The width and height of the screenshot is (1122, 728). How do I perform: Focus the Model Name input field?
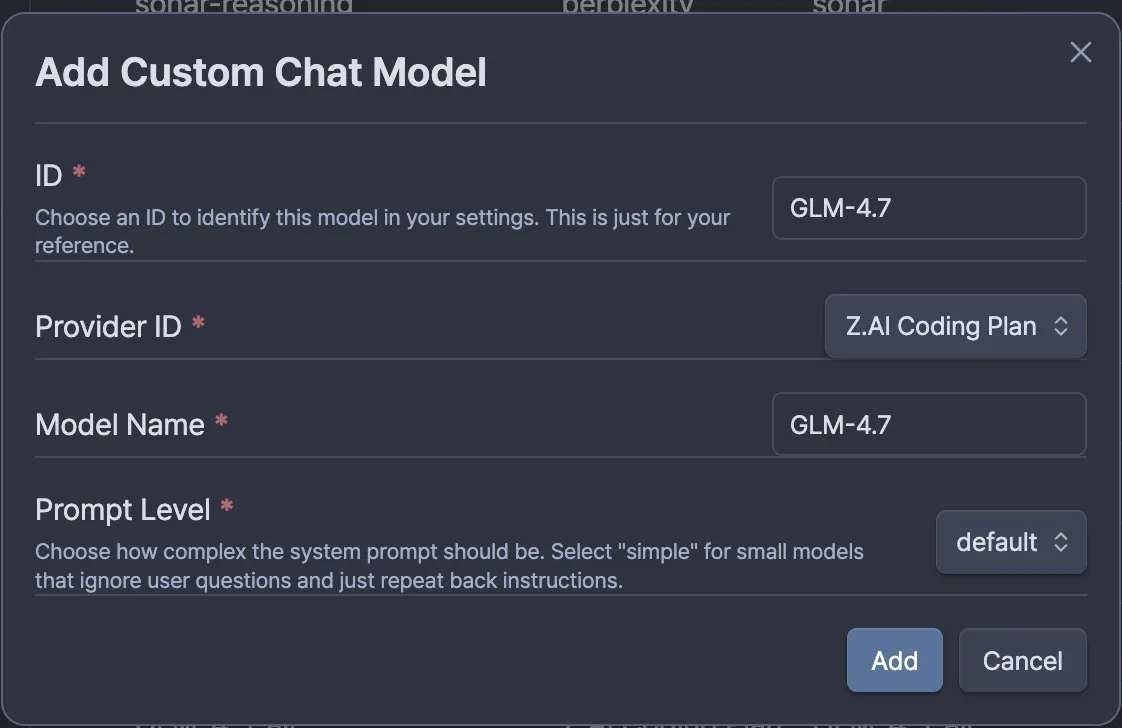pos(928,424)
